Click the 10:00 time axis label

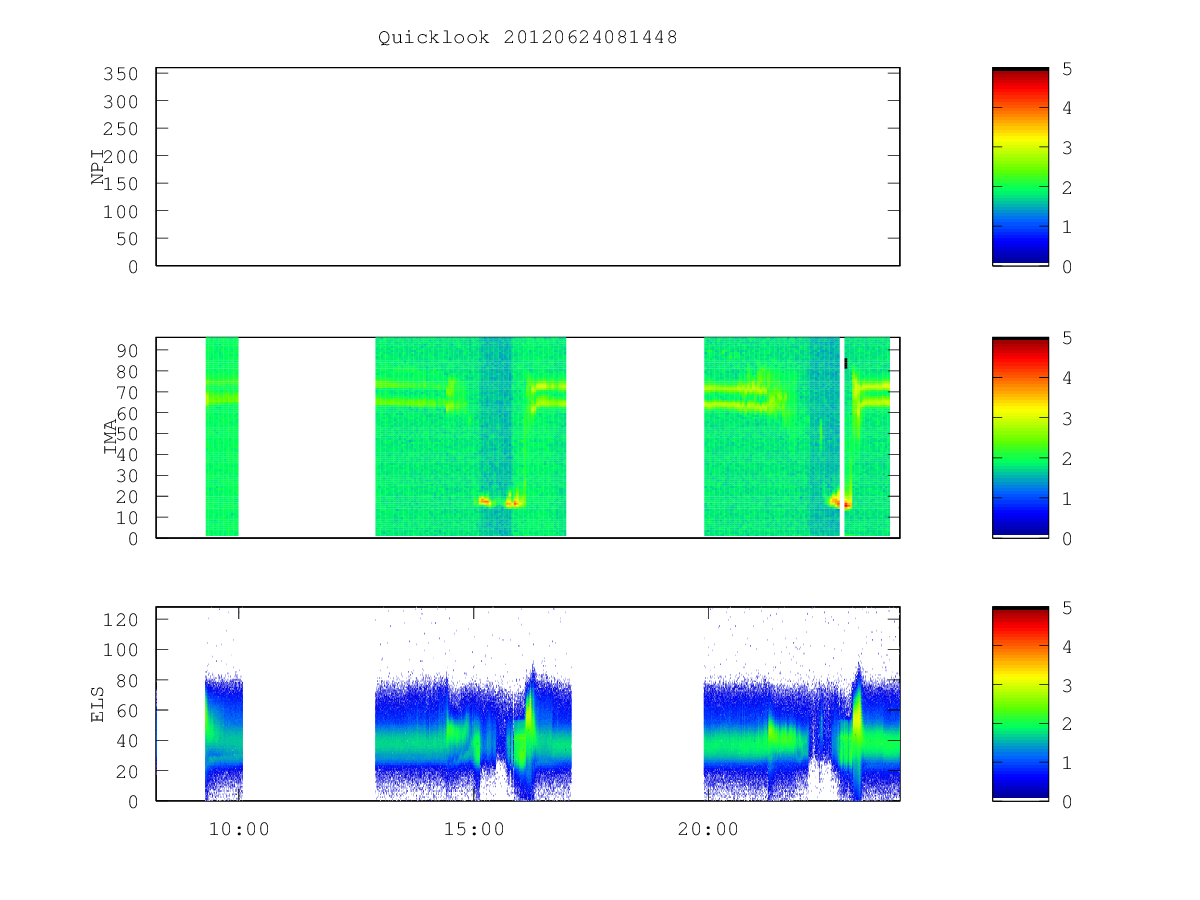click(x=239, y=829)
